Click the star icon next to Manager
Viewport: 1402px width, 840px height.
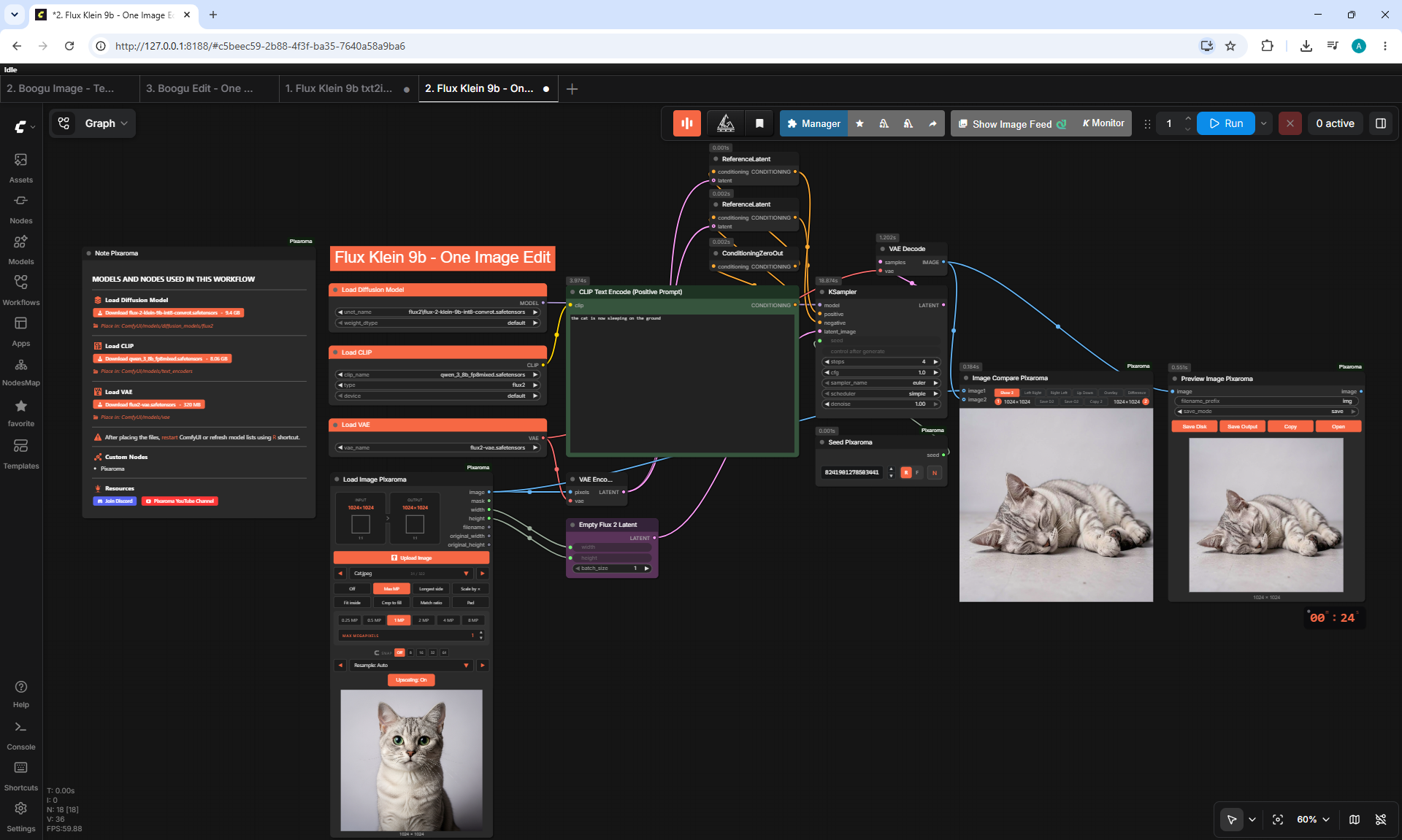[x=859, y=123]
